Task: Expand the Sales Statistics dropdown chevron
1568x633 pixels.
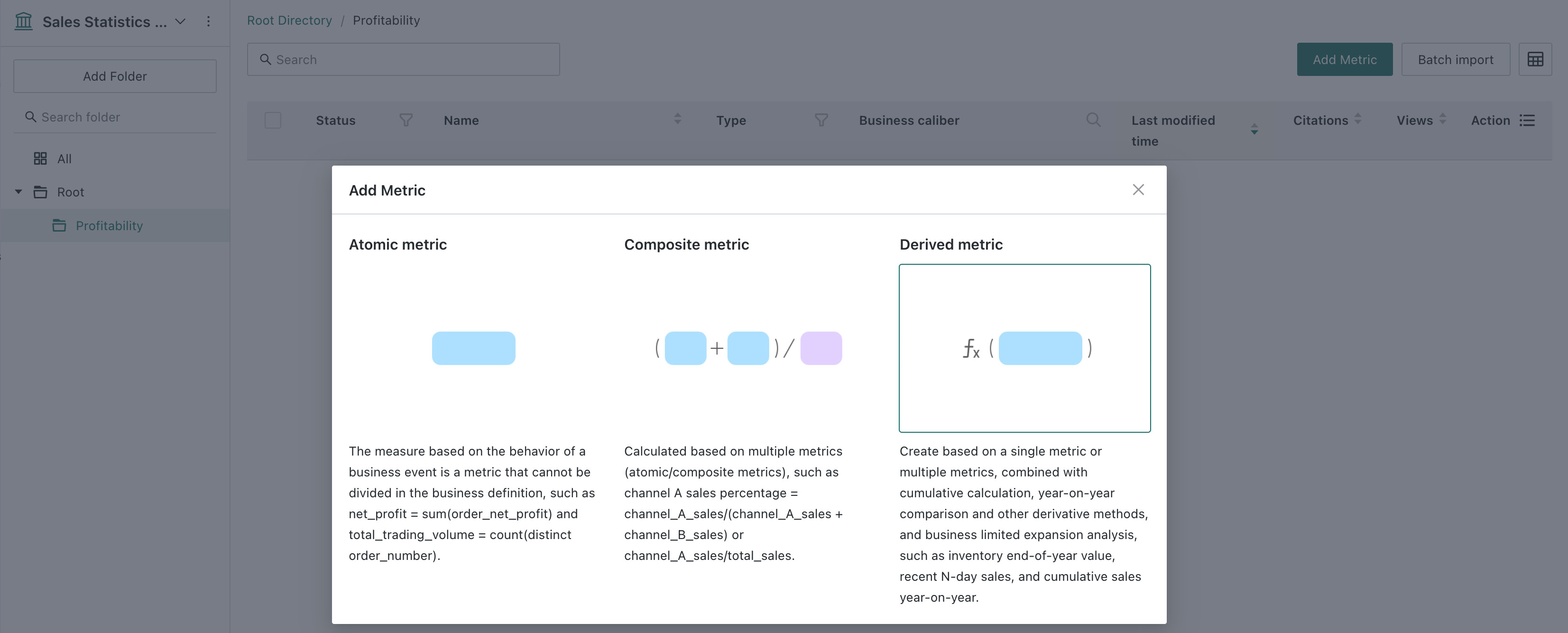Action: 180,21
